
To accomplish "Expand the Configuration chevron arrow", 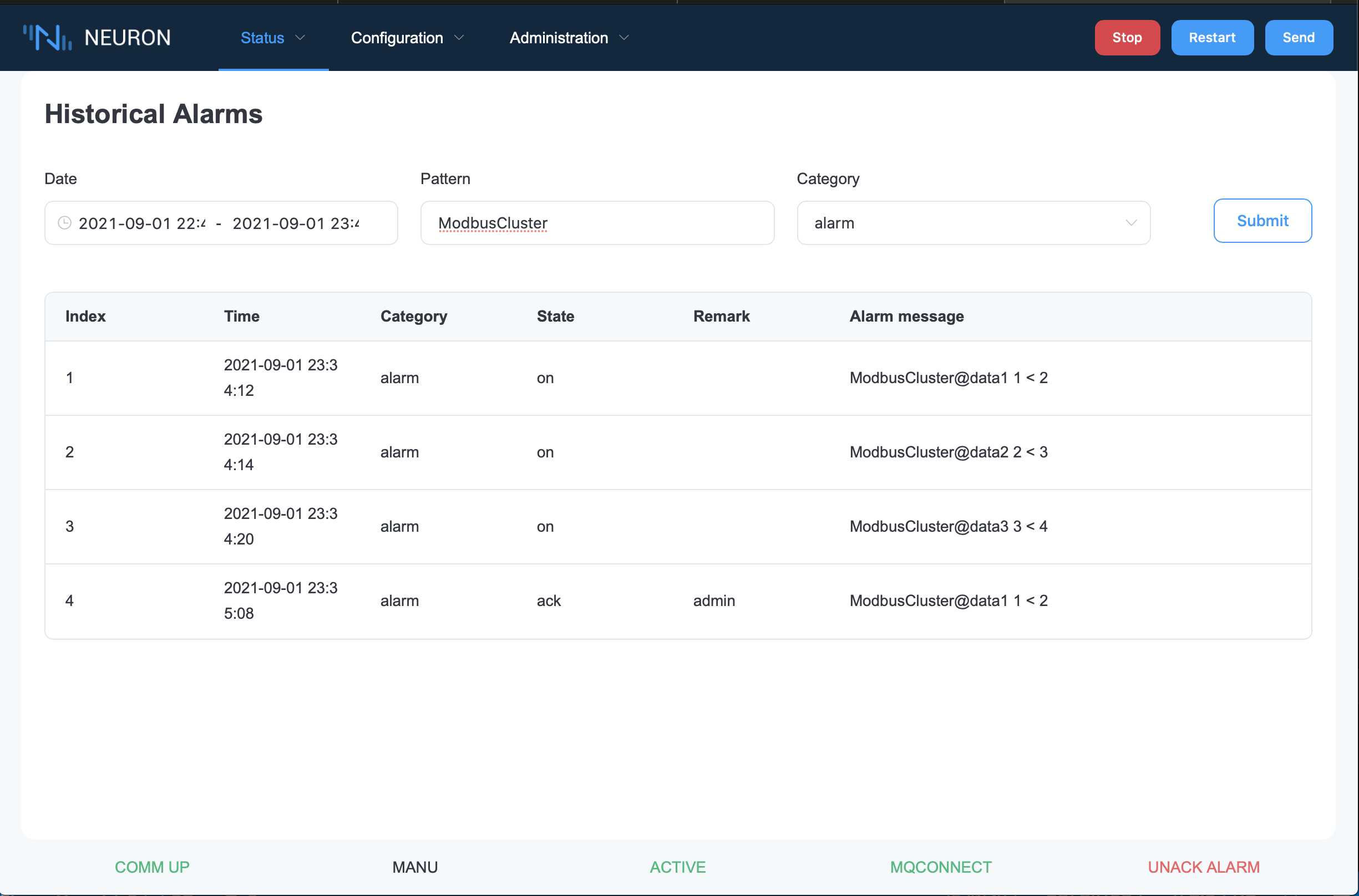I will tap(459, 38).
